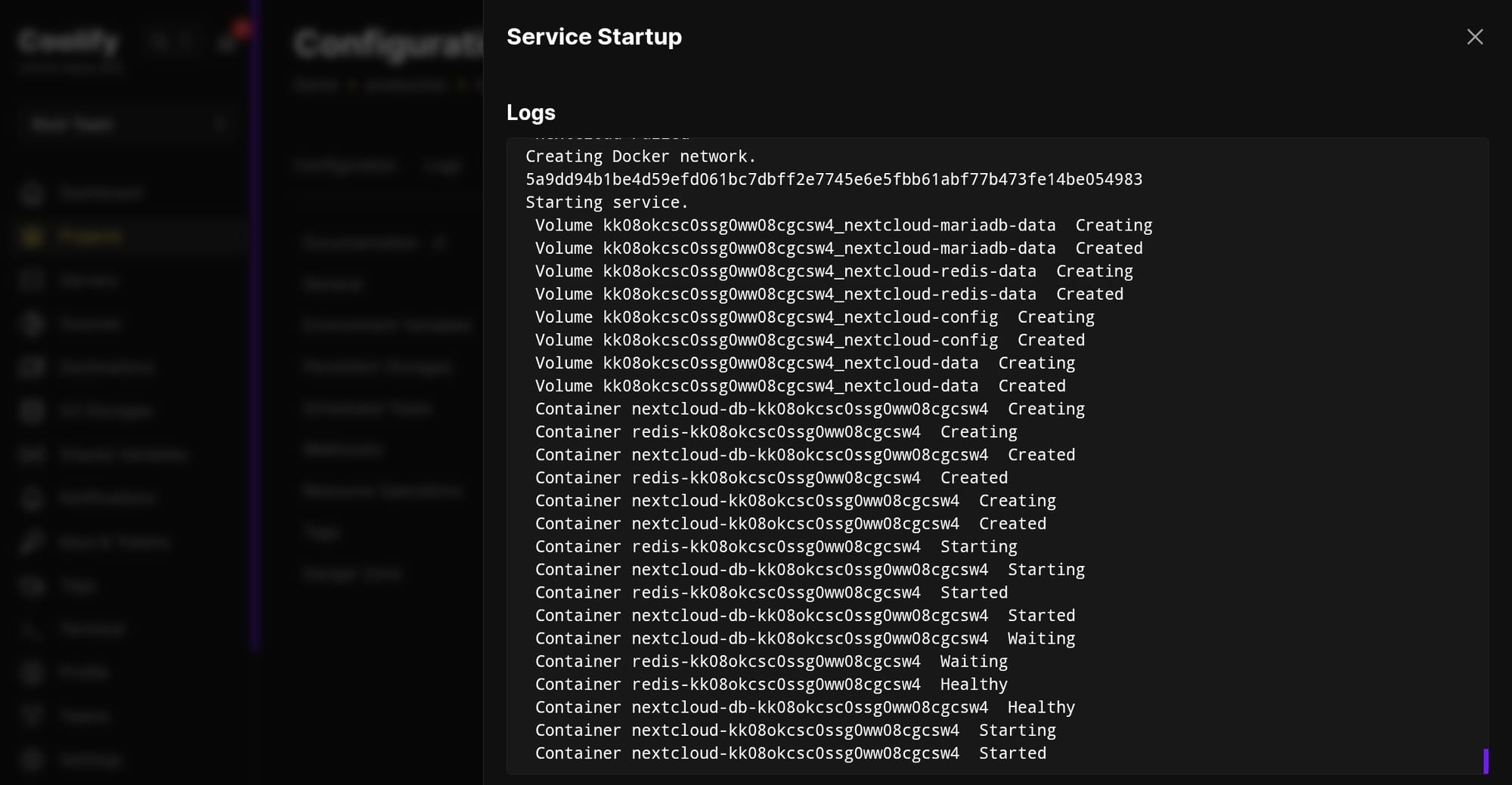
Task: Click the purple scrollbar thumb in Logs
Action: pos(1486,761)
